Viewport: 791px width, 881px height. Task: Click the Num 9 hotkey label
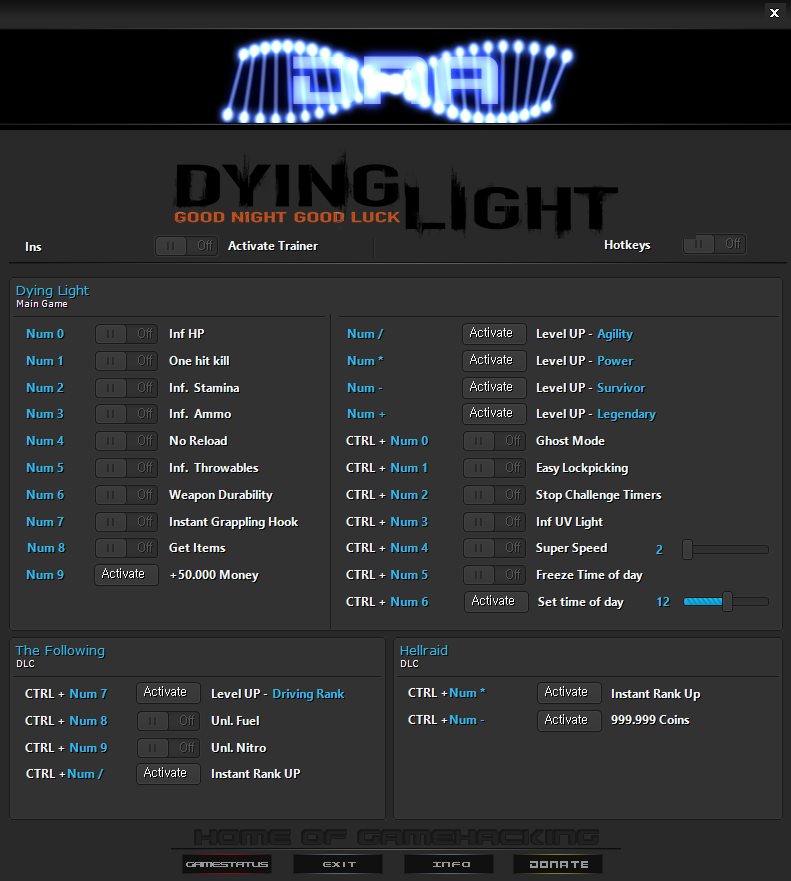coord(45,575)
